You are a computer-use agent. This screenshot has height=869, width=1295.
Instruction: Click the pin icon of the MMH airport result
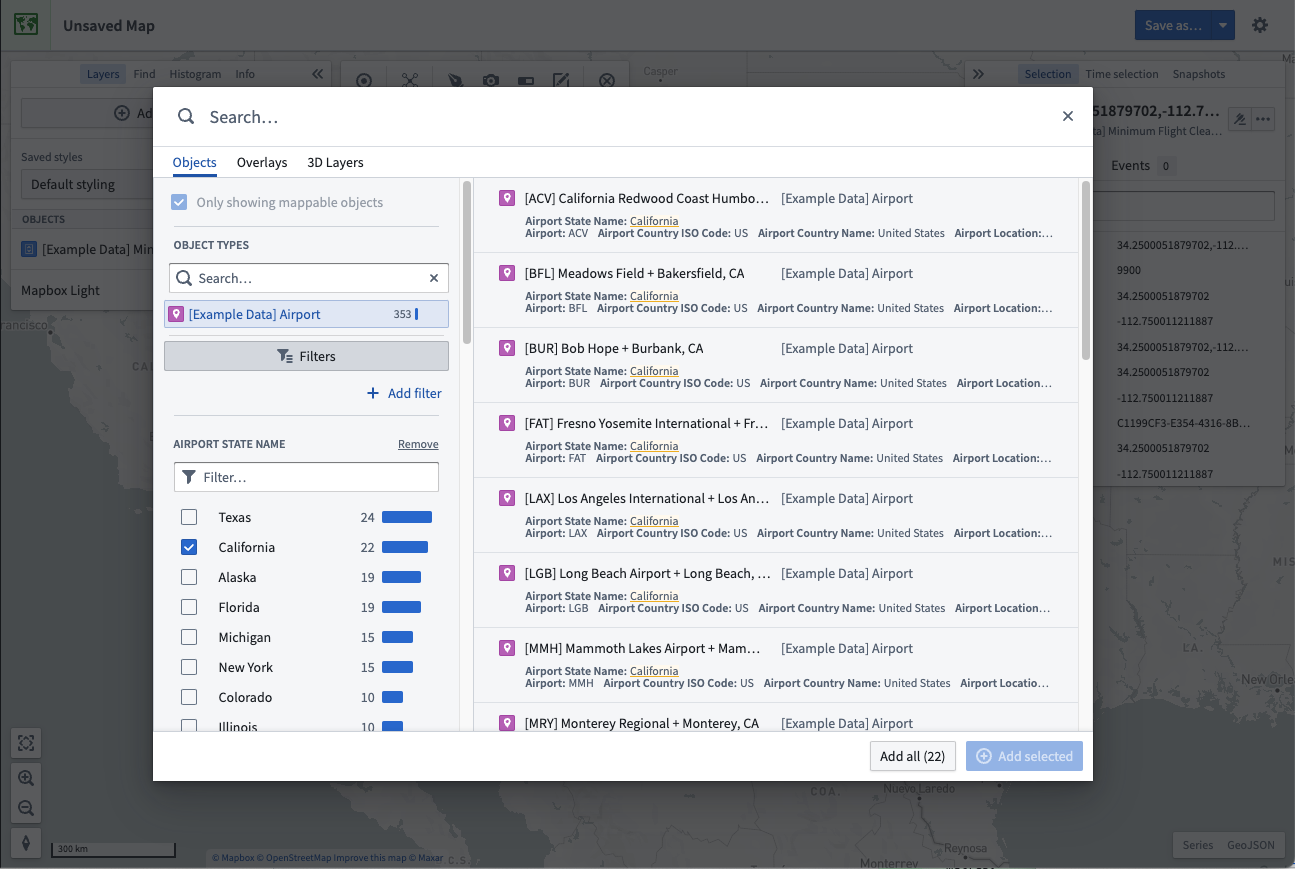(507, 648)
